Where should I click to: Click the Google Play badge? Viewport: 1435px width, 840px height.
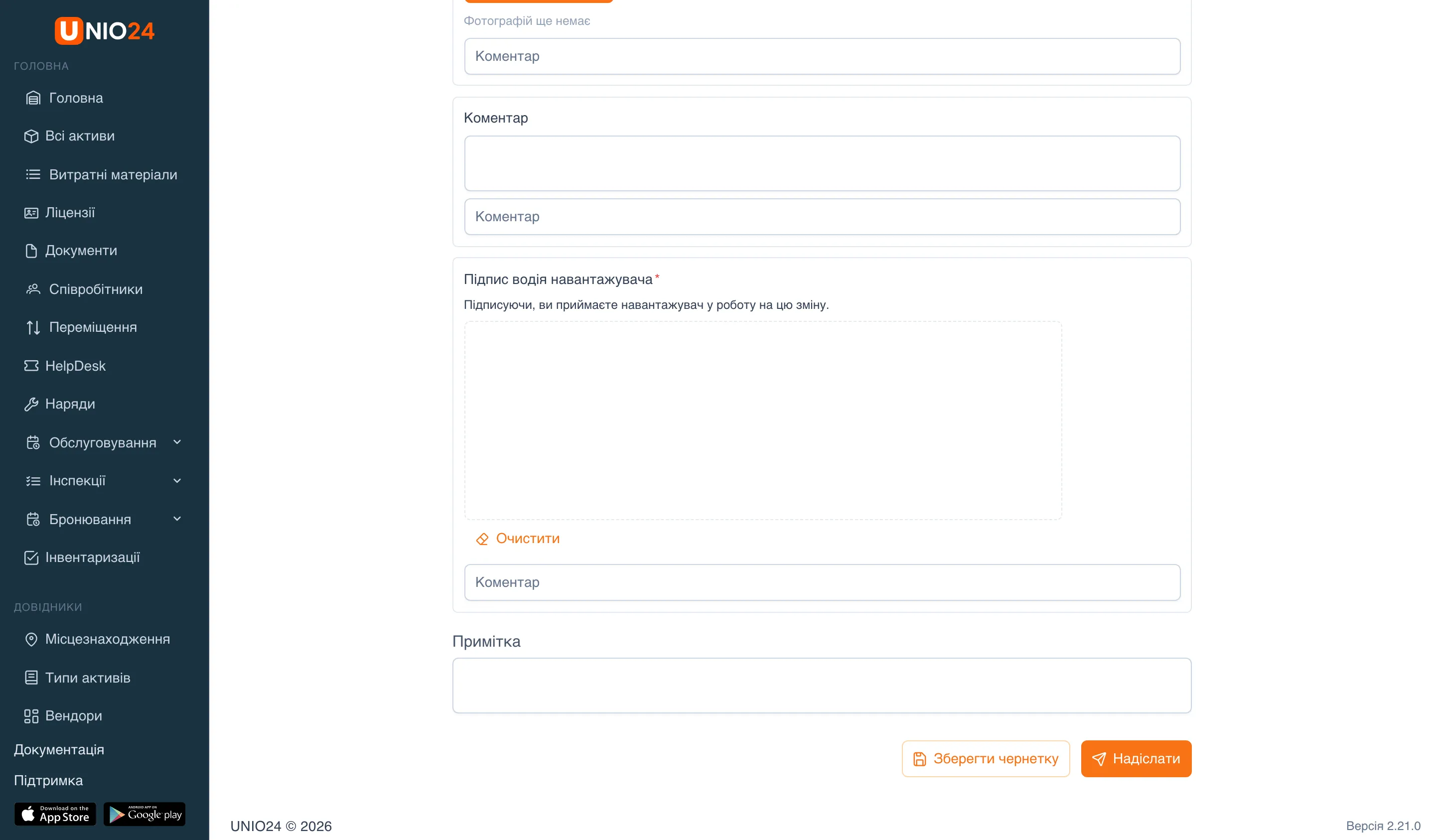(x=144, y=815)
